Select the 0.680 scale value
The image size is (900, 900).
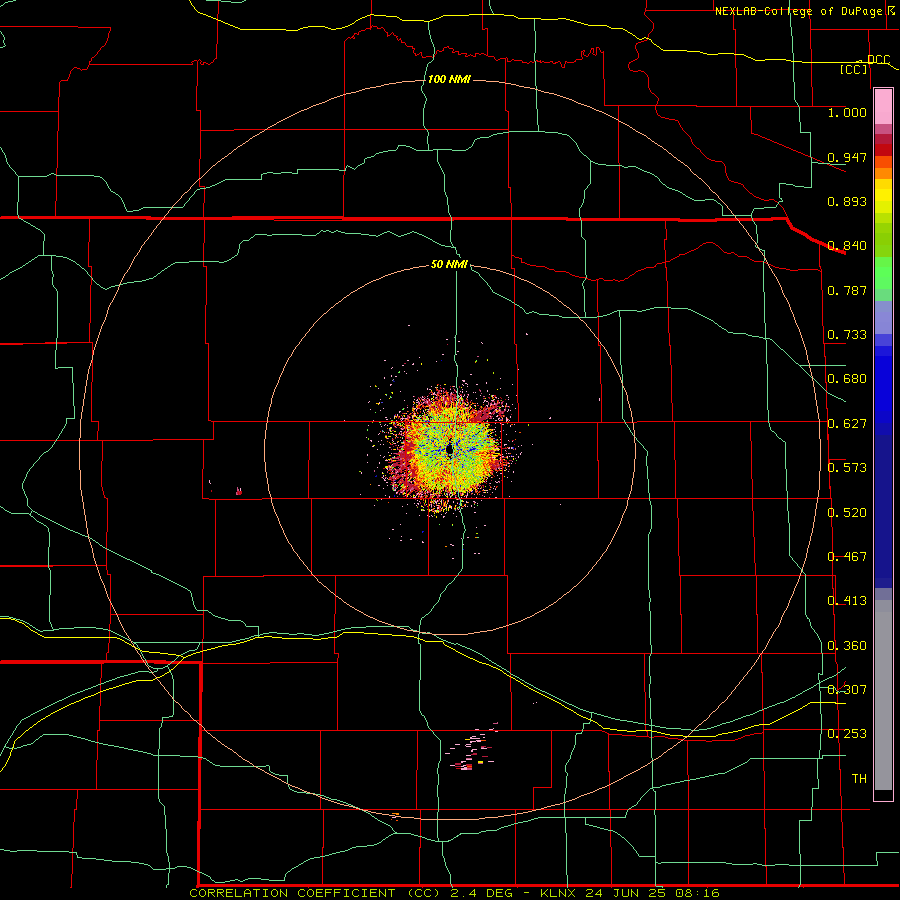[x=847, y=379]
